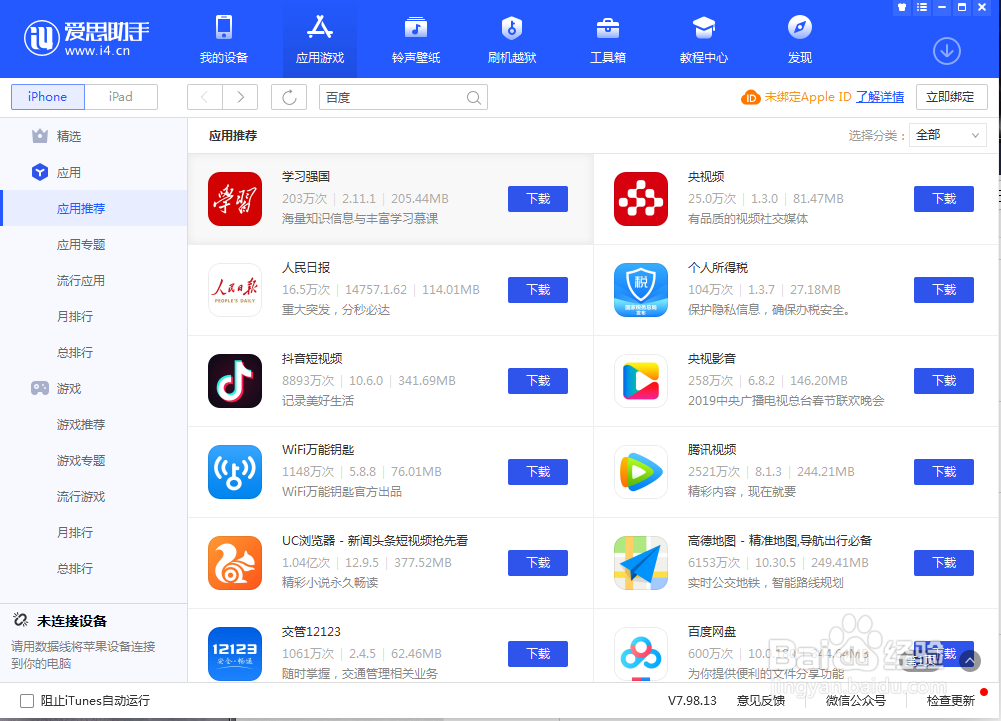Open the list menu icon in title bar
The height and width of the screenshot is (721, 1001).
click(x=921, y=8)
